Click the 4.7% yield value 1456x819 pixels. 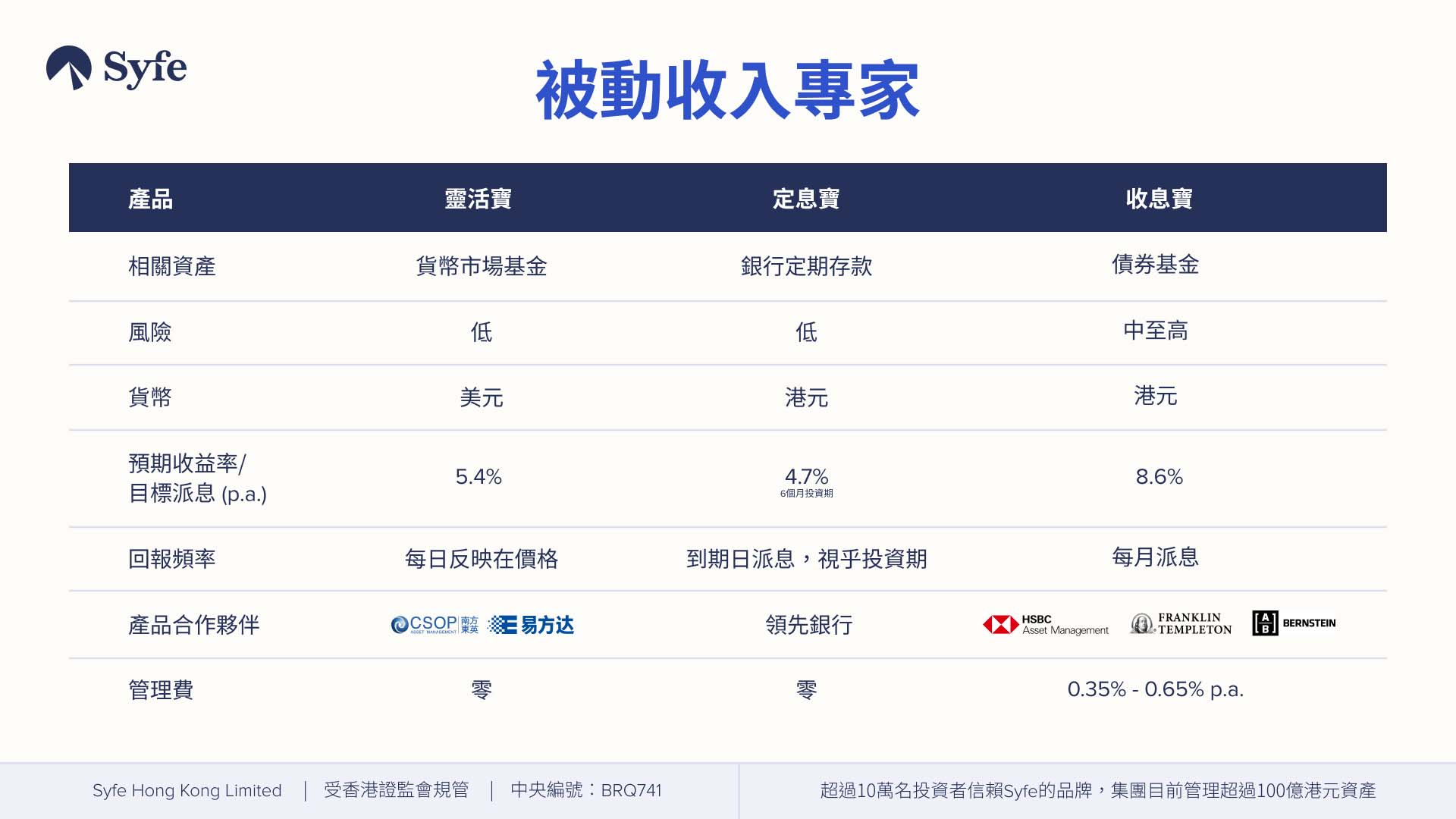coord(806,477)
